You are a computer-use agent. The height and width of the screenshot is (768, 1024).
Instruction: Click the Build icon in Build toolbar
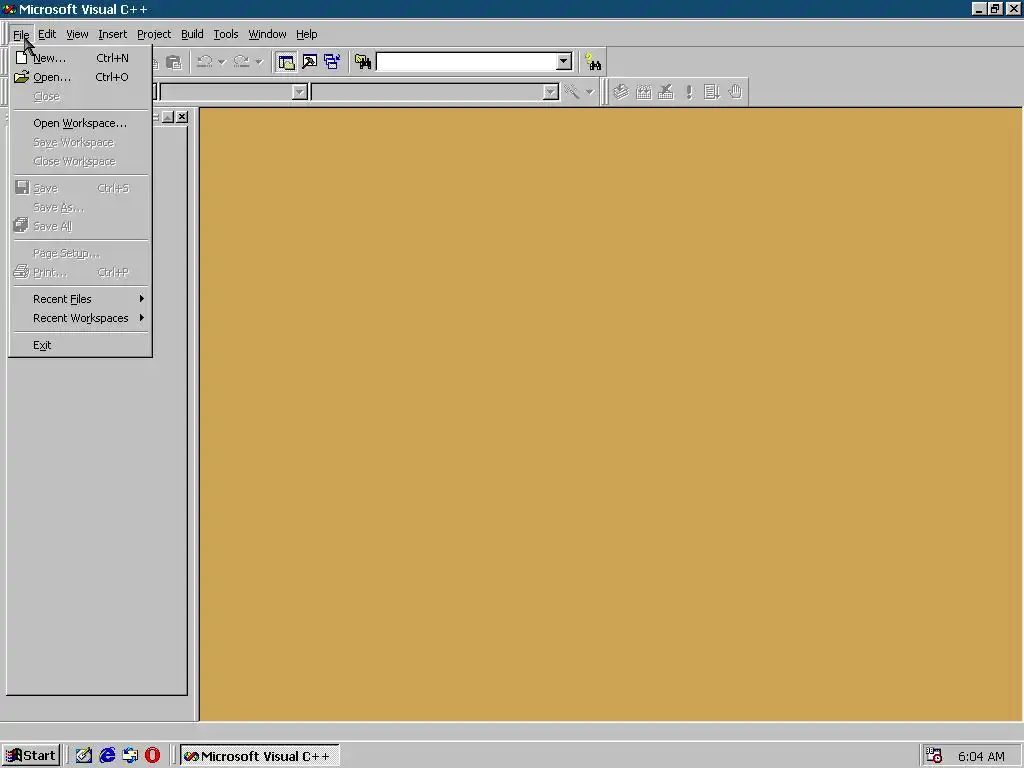click(x=643, y=92)
